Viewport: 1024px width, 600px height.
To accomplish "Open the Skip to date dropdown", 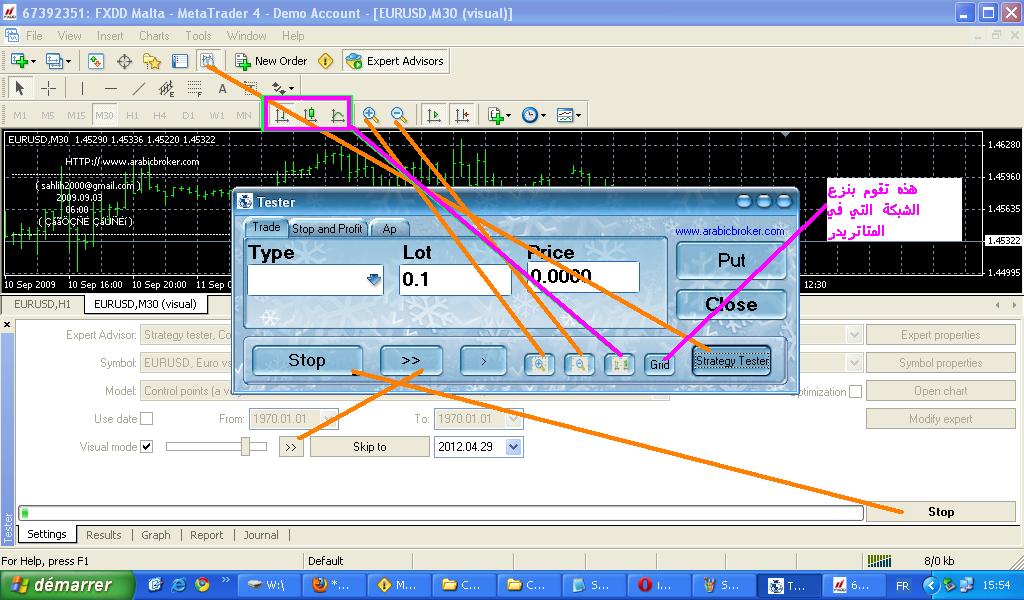I will pos(513,447).
